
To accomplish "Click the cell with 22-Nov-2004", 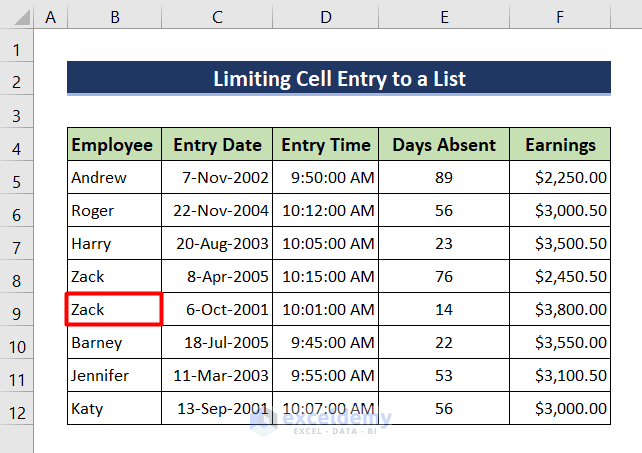I will (217, 211).
